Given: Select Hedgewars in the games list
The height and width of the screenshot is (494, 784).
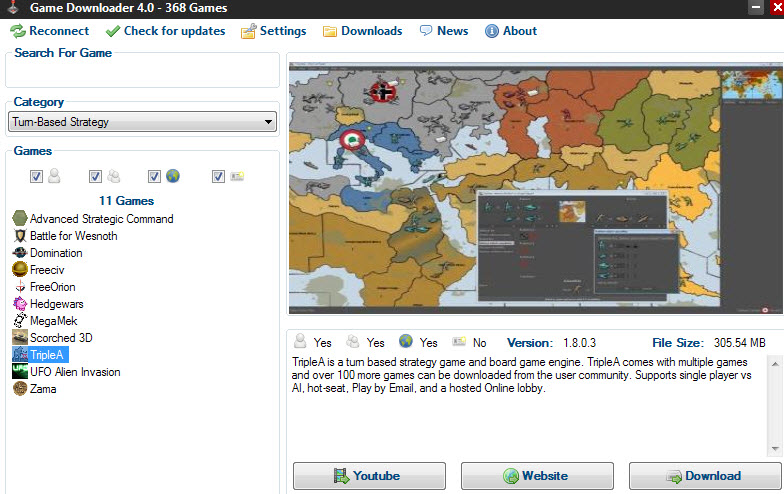Looking at the screenshot, I should [56, 304].
